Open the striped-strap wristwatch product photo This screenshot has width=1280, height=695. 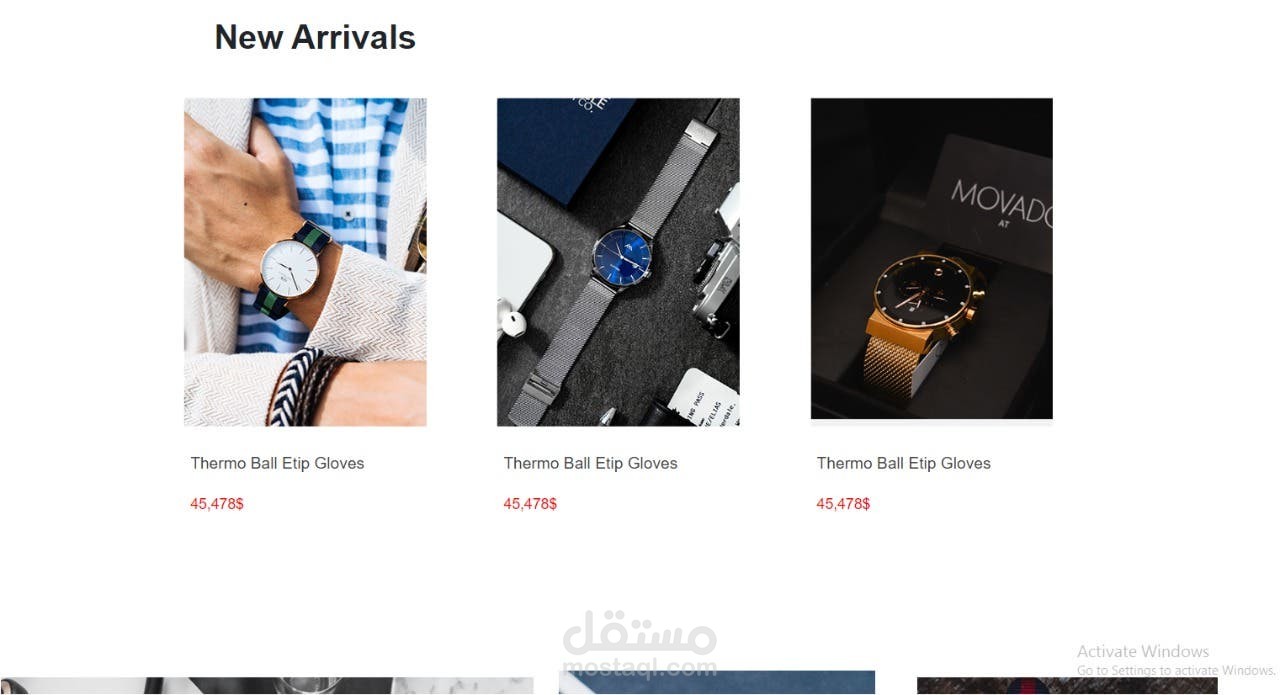305,262
